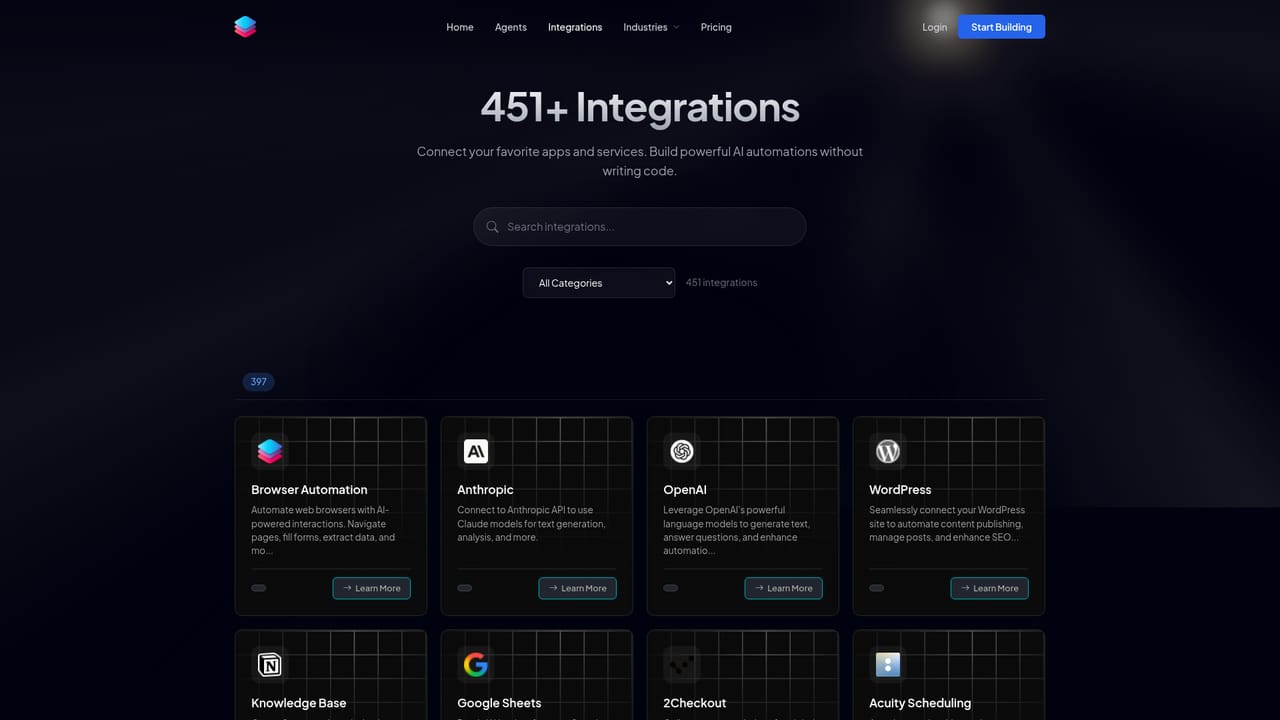
Task: Click the Google Sheets logo icon
Action: (476, 665)
